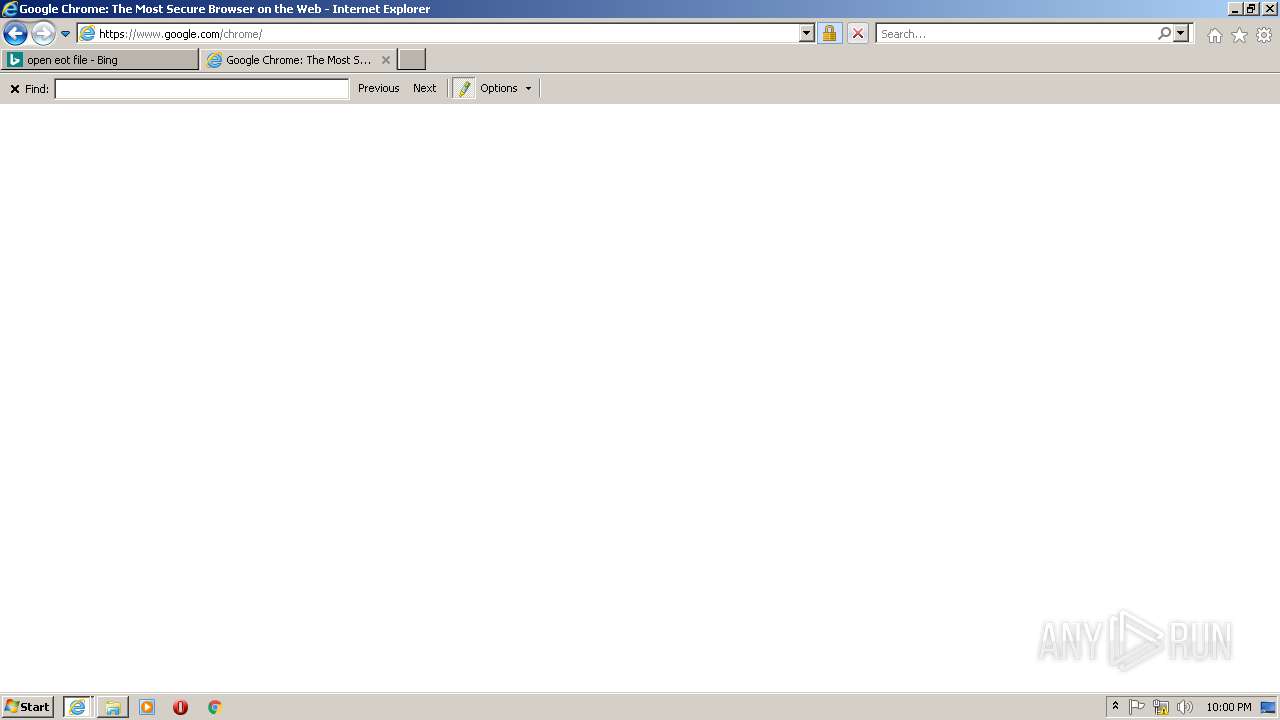Image resolution: width=1280 pixels, height=720 pixels.
Task: Open the Action Center flag icon
Action: (1137, 707)
